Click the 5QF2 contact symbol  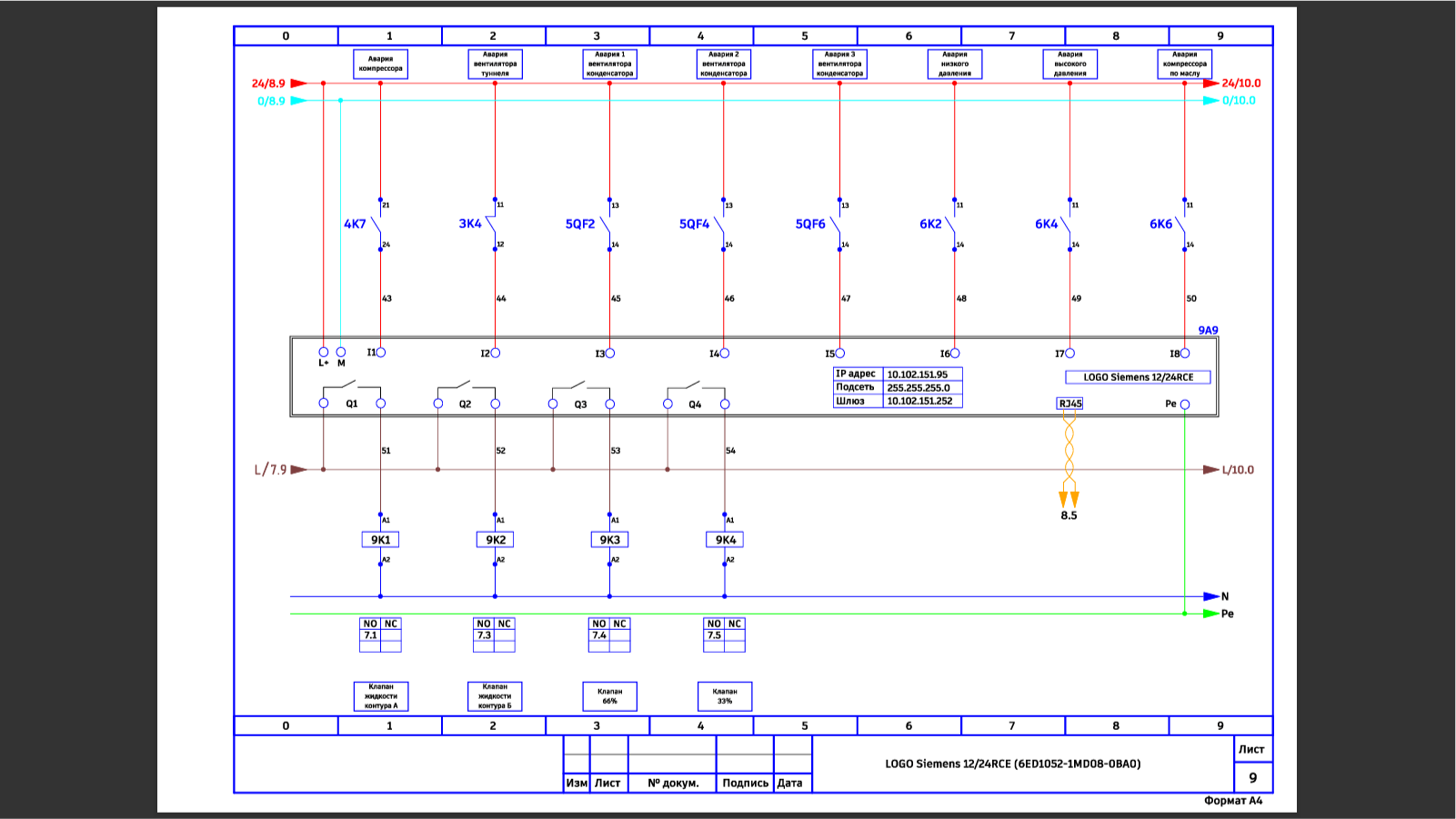click(x=607, y=225)
